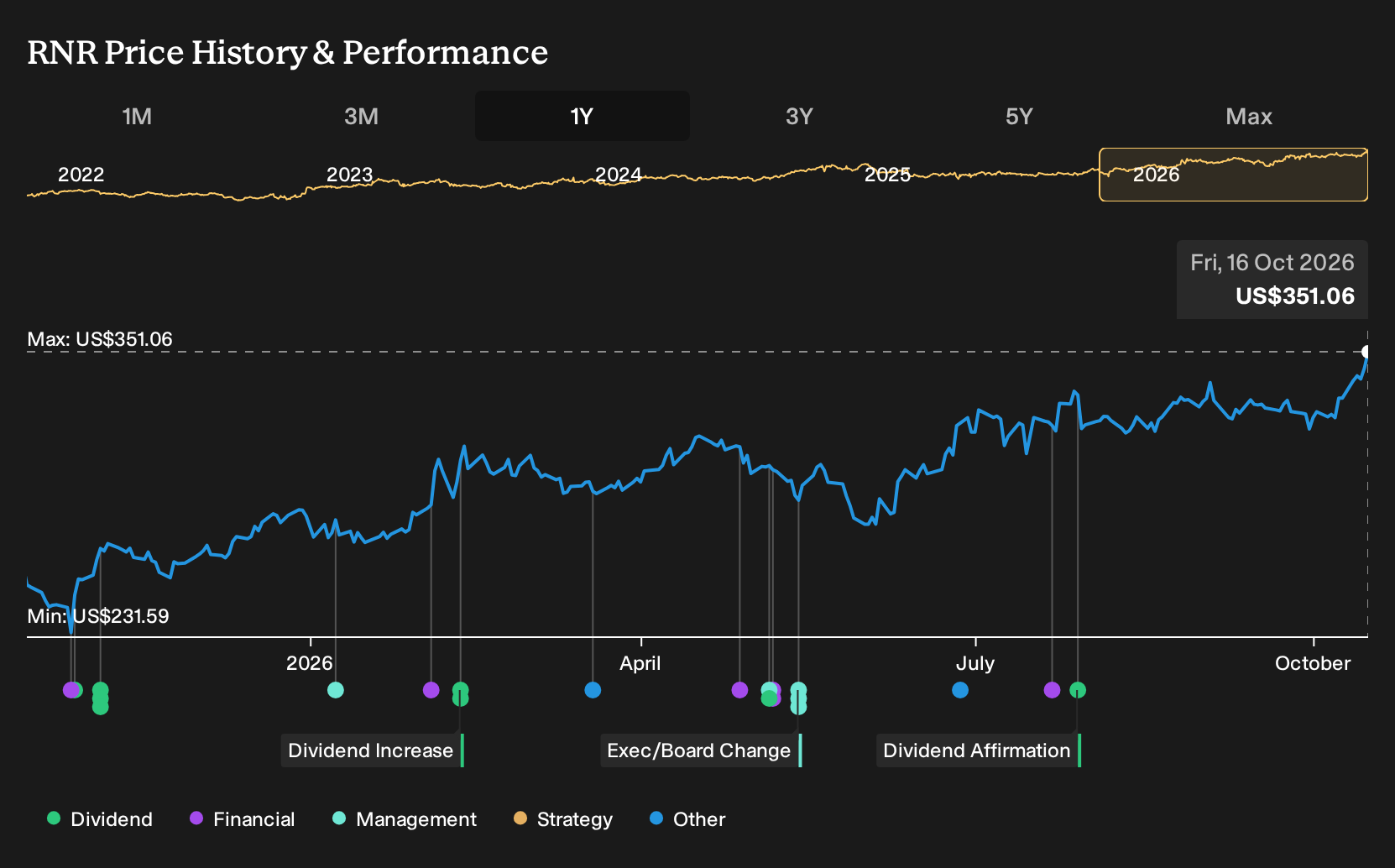This screenshot has height=868, width=1395.
Task: Click the blue Other event dot before April
Action: pyautogui.click(x=593, y=690)
